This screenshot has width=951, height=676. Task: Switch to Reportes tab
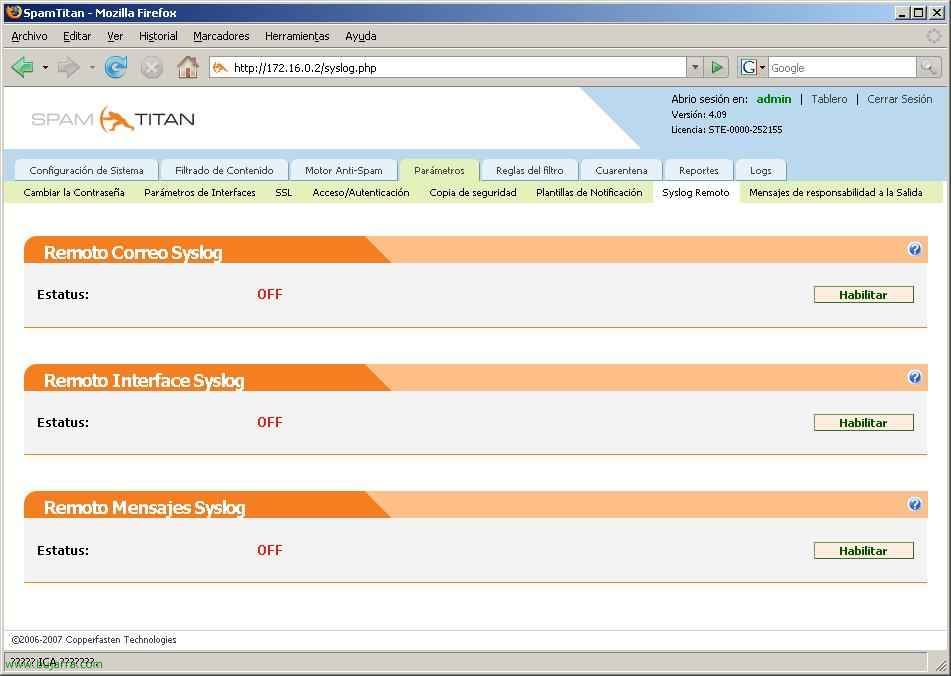click(699, 170)
